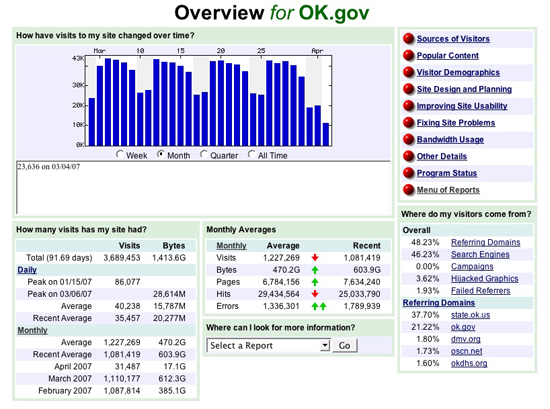550x409 pixels.
Task: Open Fixing Site Problems link
Action: coord(456,123)
